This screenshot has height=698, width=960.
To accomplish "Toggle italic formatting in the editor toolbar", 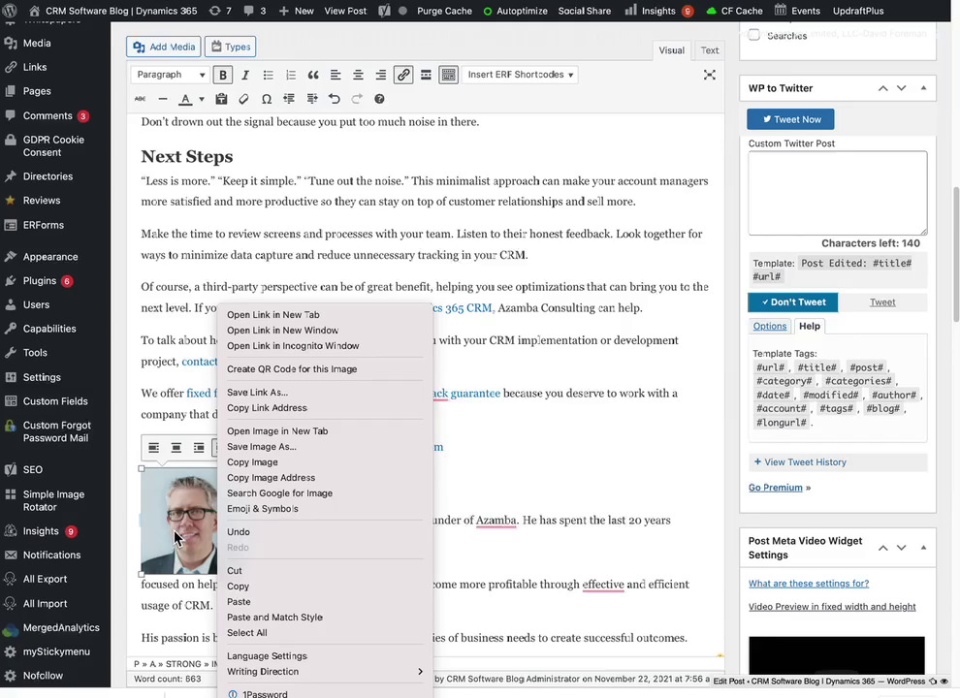I will (x=245, y=75).
